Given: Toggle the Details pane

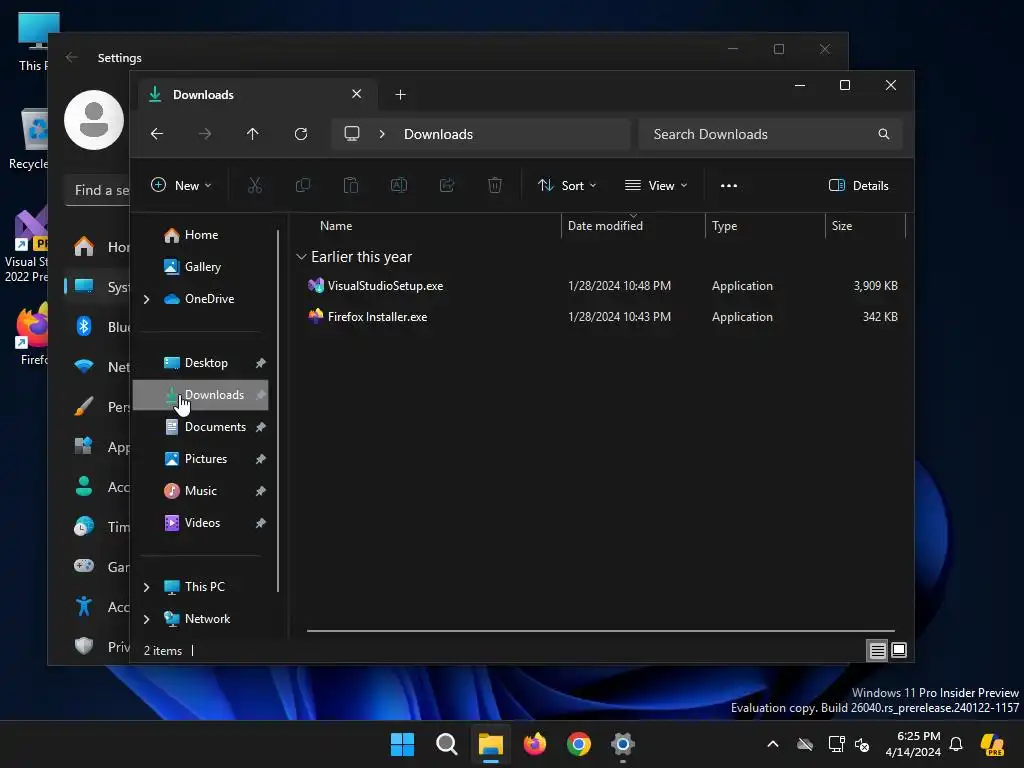Looking at the screenshot, I should pyautogui.click(x=858, y=185).
